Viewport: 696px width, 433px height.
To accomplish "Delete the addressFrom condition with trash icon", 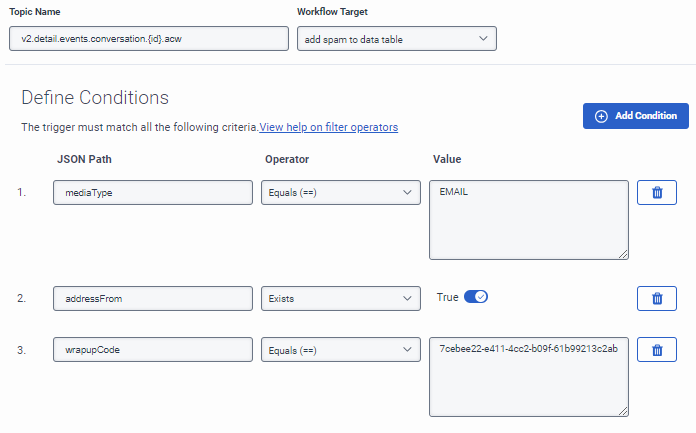I will pyautogui.click(x=657, y=298).
